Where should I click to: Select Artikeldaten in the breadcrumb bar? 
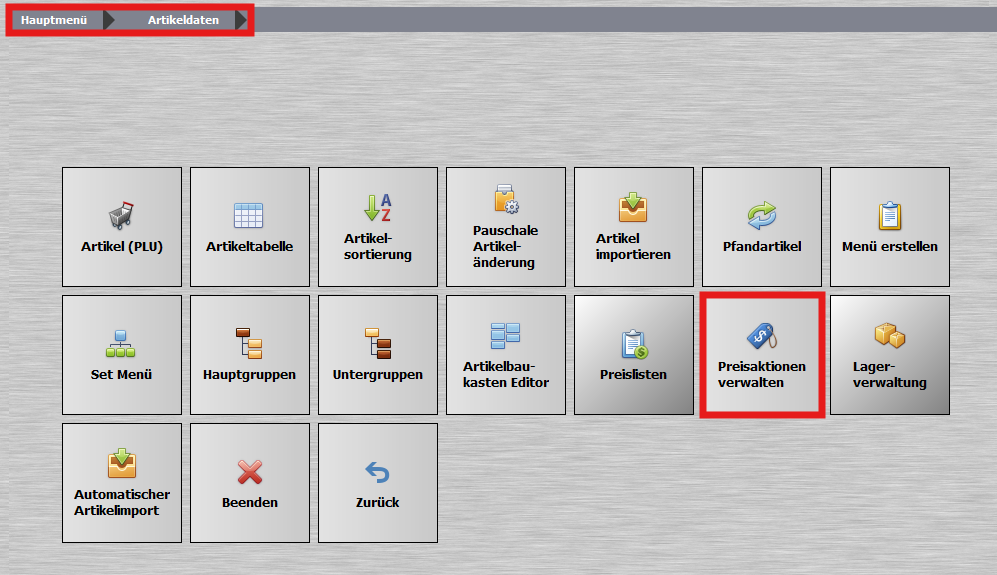click(x=183, y=20)
